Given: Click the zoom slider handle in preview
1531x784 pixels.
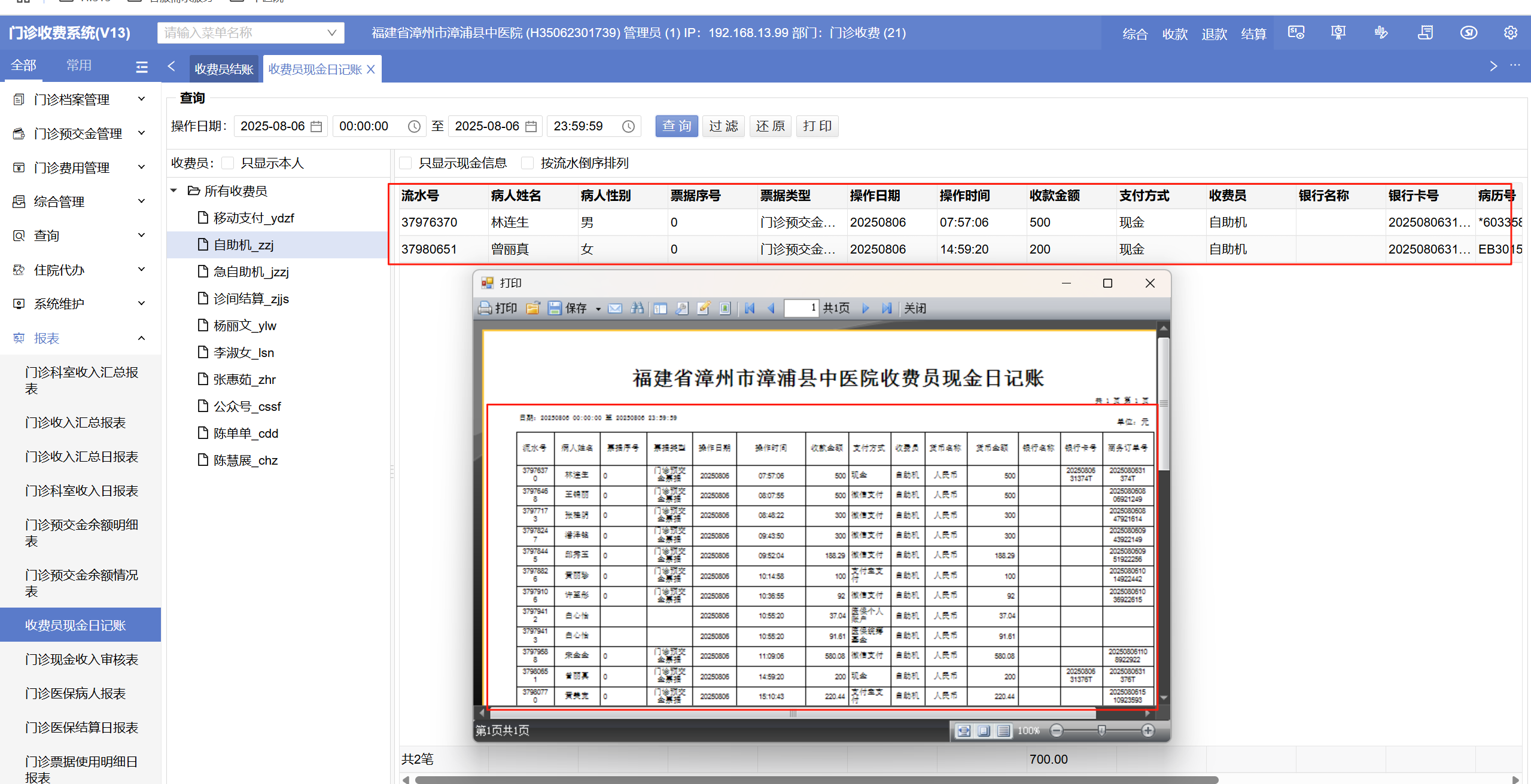Looking at the screenshot, I should point(1101,730).
